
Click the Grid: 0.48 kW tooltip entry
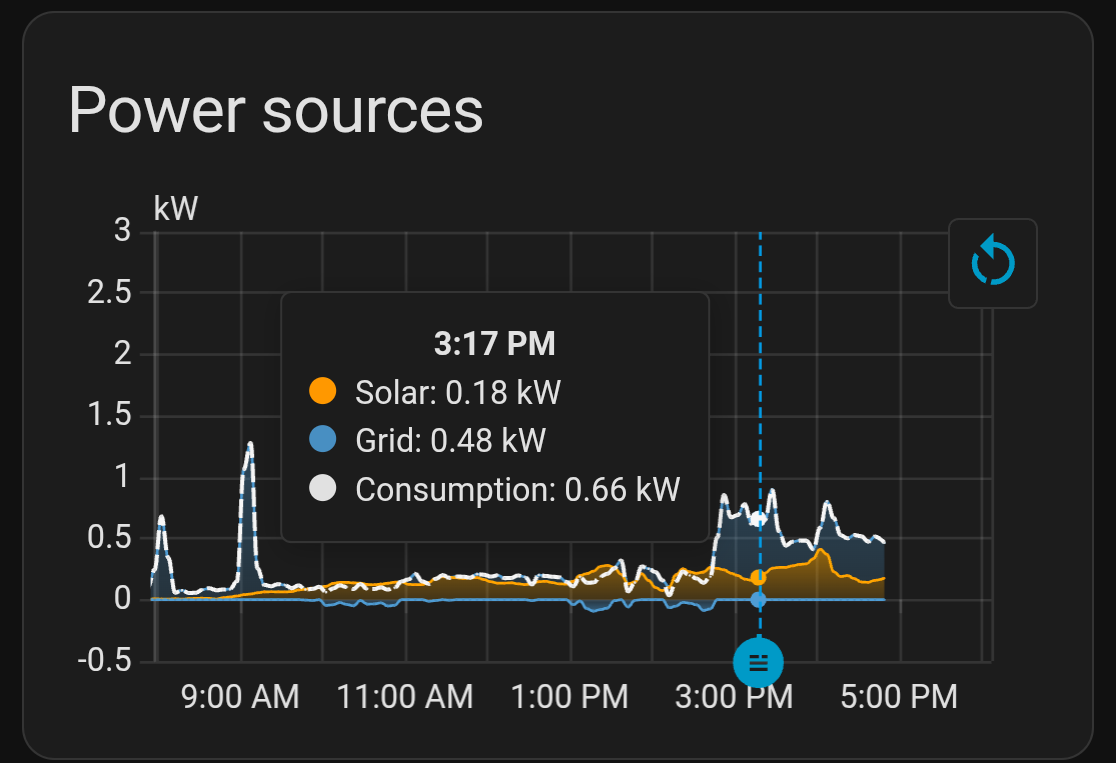(x=451, y=440)
